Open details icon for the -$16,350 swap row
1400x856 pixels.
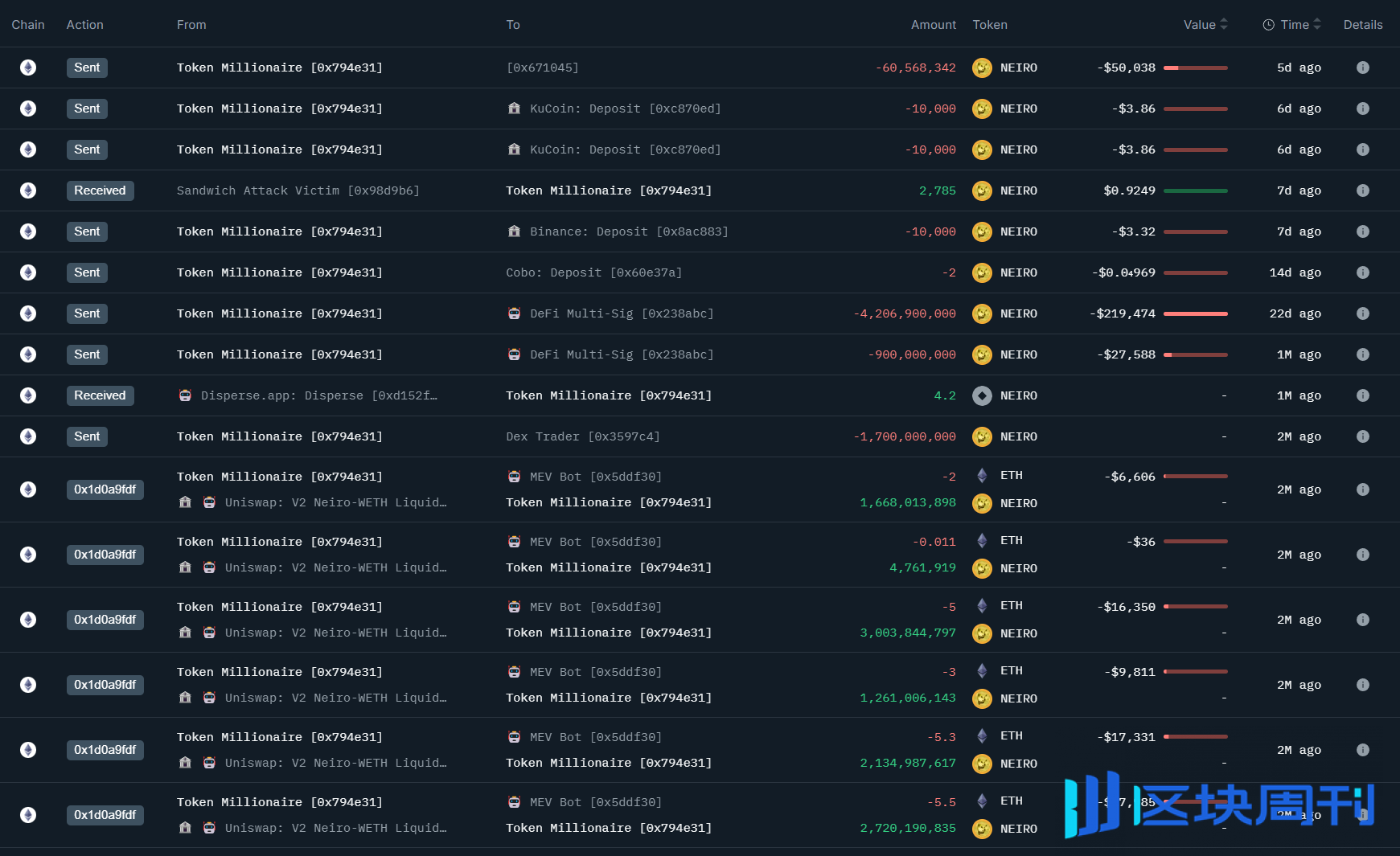point(1362,620)
